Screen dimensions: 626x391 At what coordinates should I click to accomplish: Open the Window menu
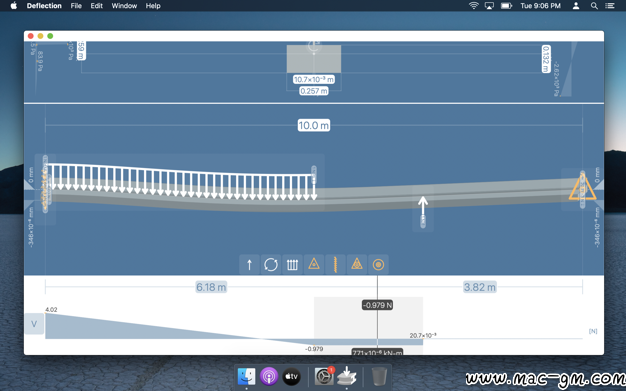pos(124,6)
